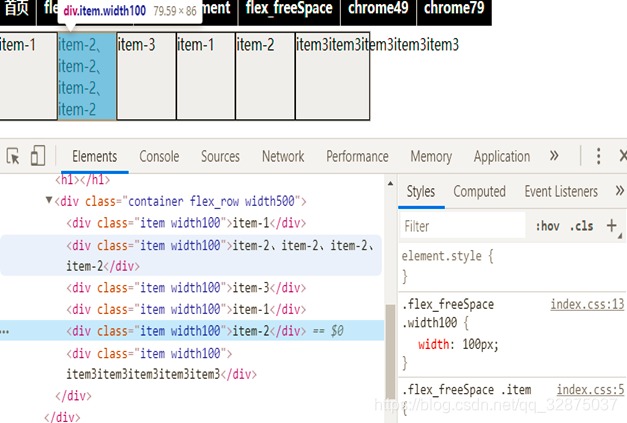Select the item-2、item-2 div DOM row
627x423 pixels.
191,255
